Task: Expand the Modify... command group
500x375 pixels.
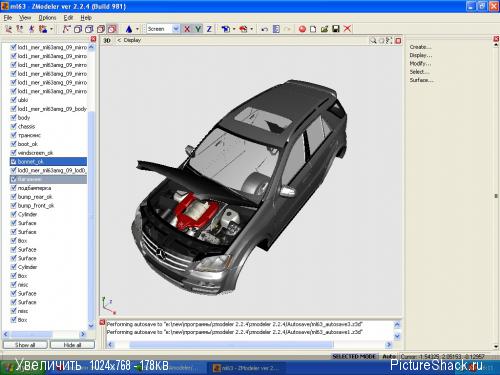Action: (x=420, y=63)
